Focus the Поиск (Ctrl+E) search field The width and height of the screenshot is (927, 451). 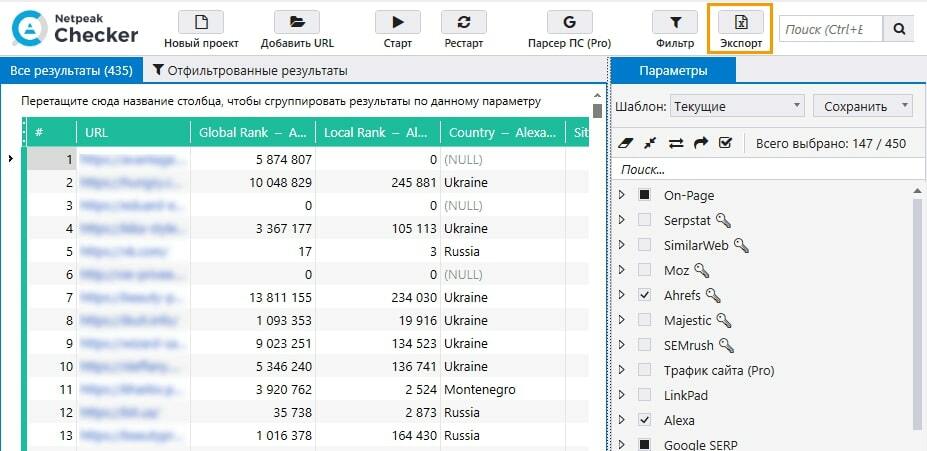[x=831, y=29]
